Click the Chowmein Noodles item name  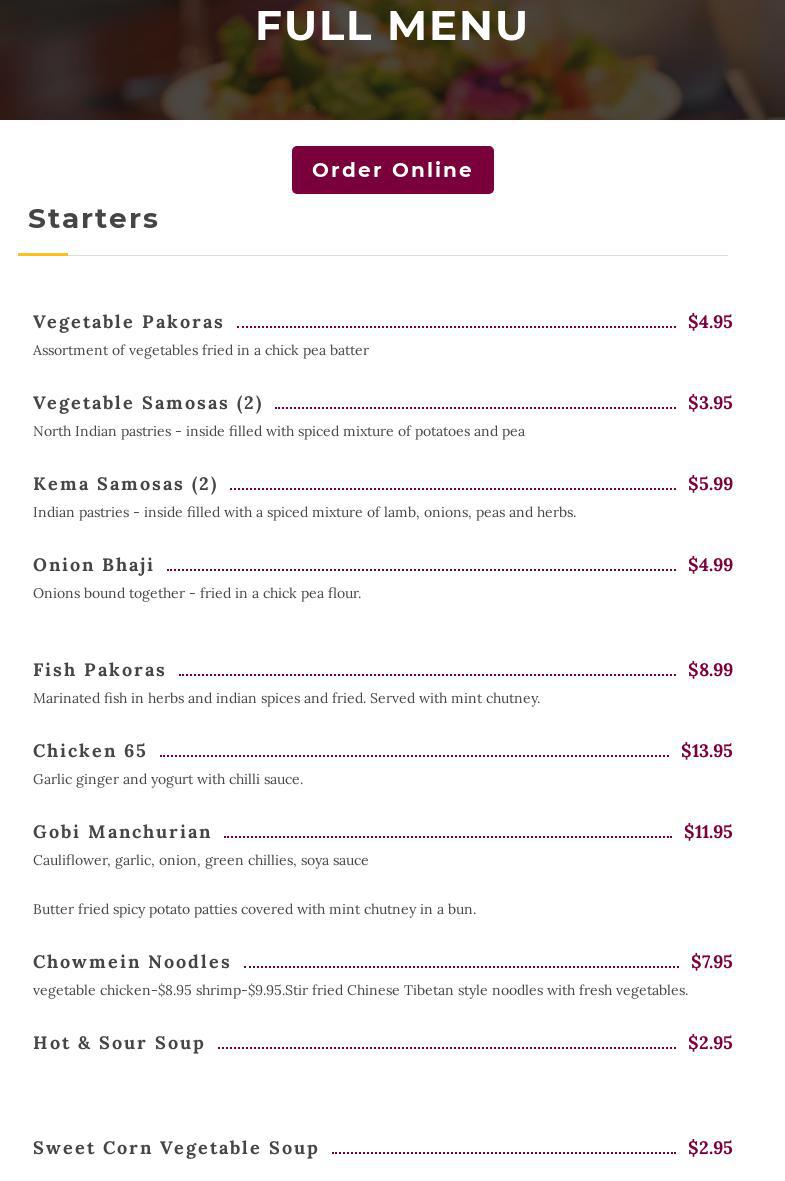[x=132, y=962]
